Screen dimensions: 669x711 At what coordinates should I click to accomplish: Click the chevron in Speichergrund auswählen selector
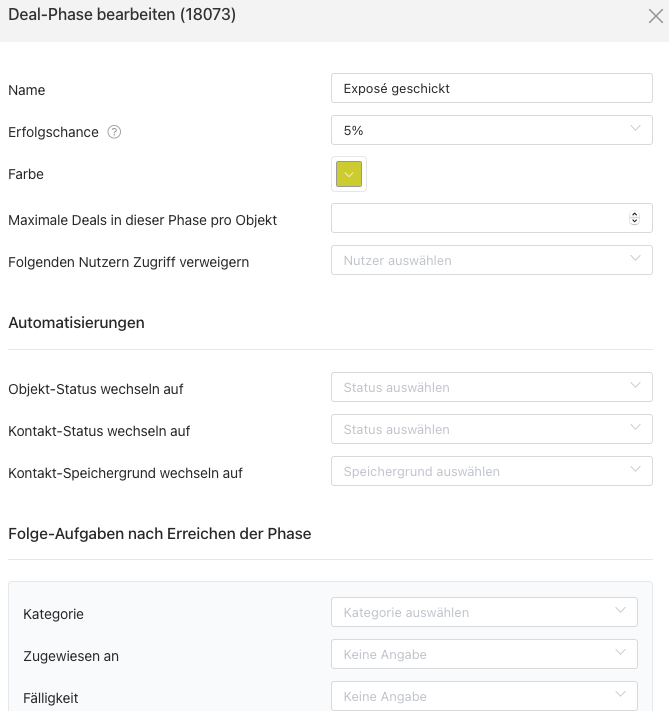635,470
